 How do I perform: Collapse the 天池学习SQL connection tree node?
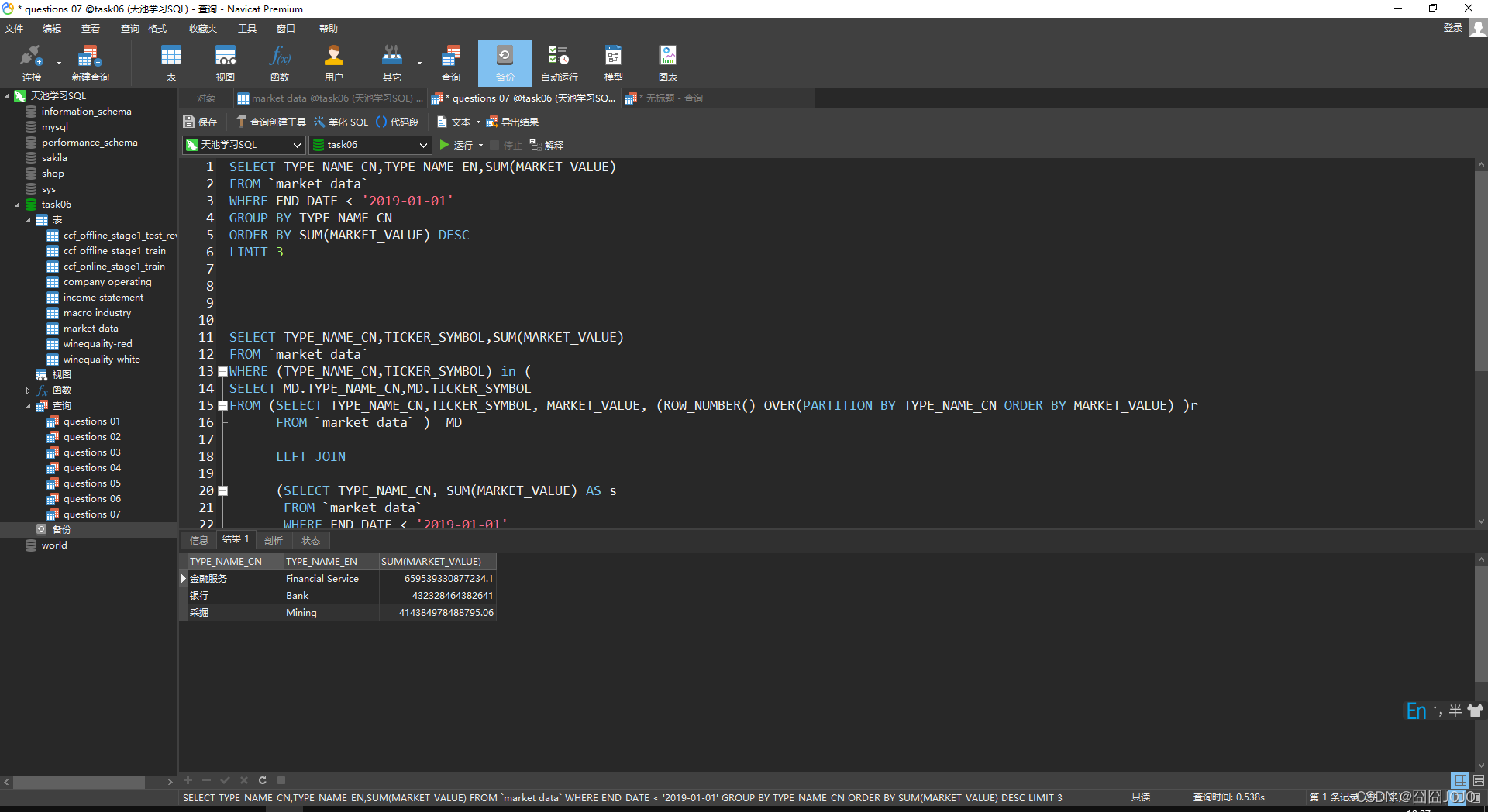(6, 96)
